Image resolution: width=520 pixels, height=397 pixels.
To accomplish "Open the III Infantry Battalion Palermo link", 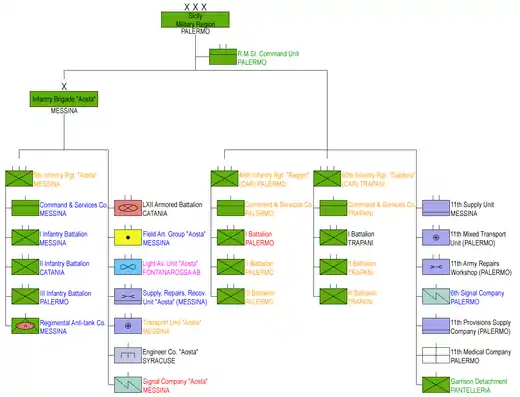I will (65, 297).
